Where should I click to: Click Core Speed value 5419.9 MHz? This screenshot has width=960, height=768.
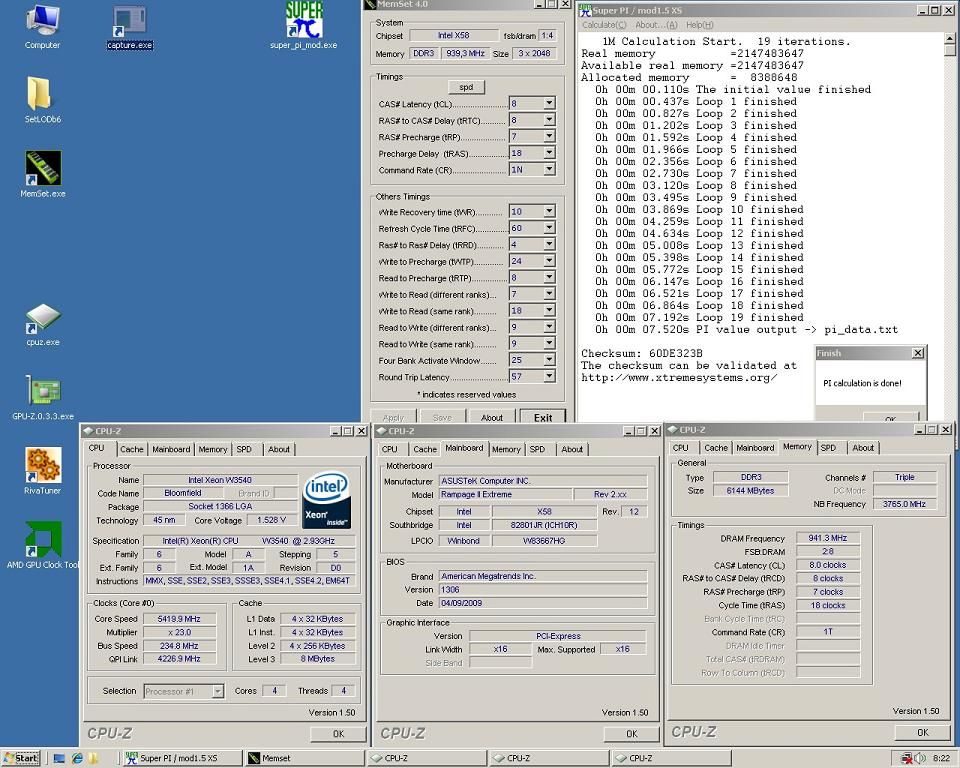[179, 619]
